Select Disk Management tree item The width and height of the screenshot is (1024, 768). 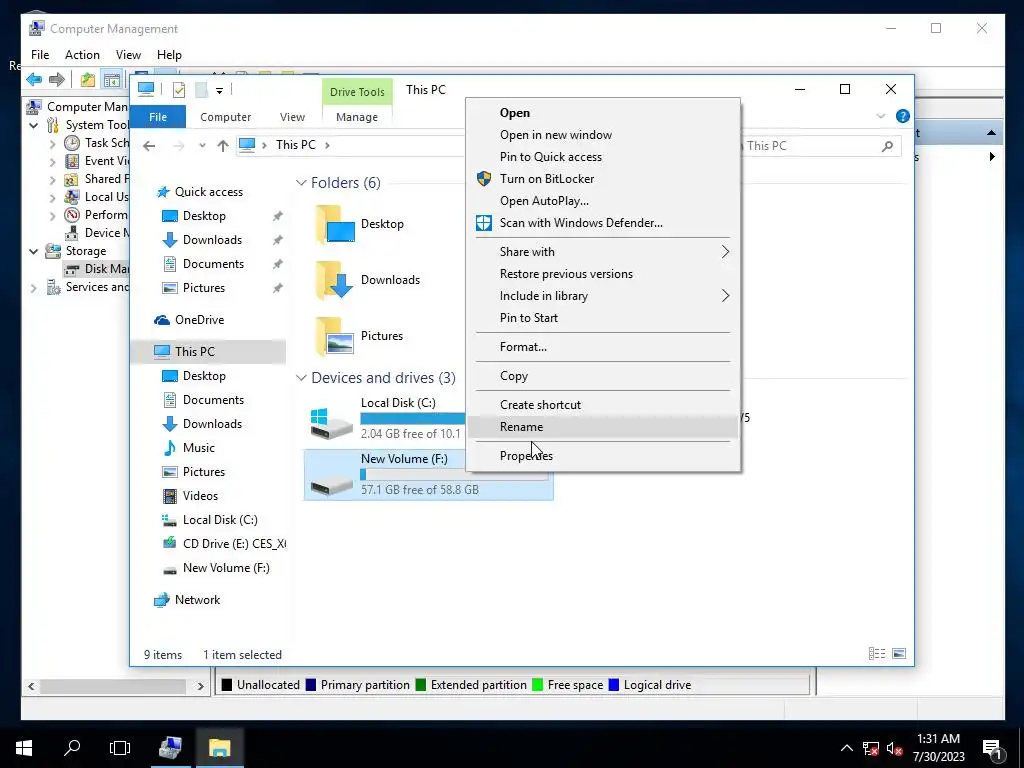pos(97,269)
